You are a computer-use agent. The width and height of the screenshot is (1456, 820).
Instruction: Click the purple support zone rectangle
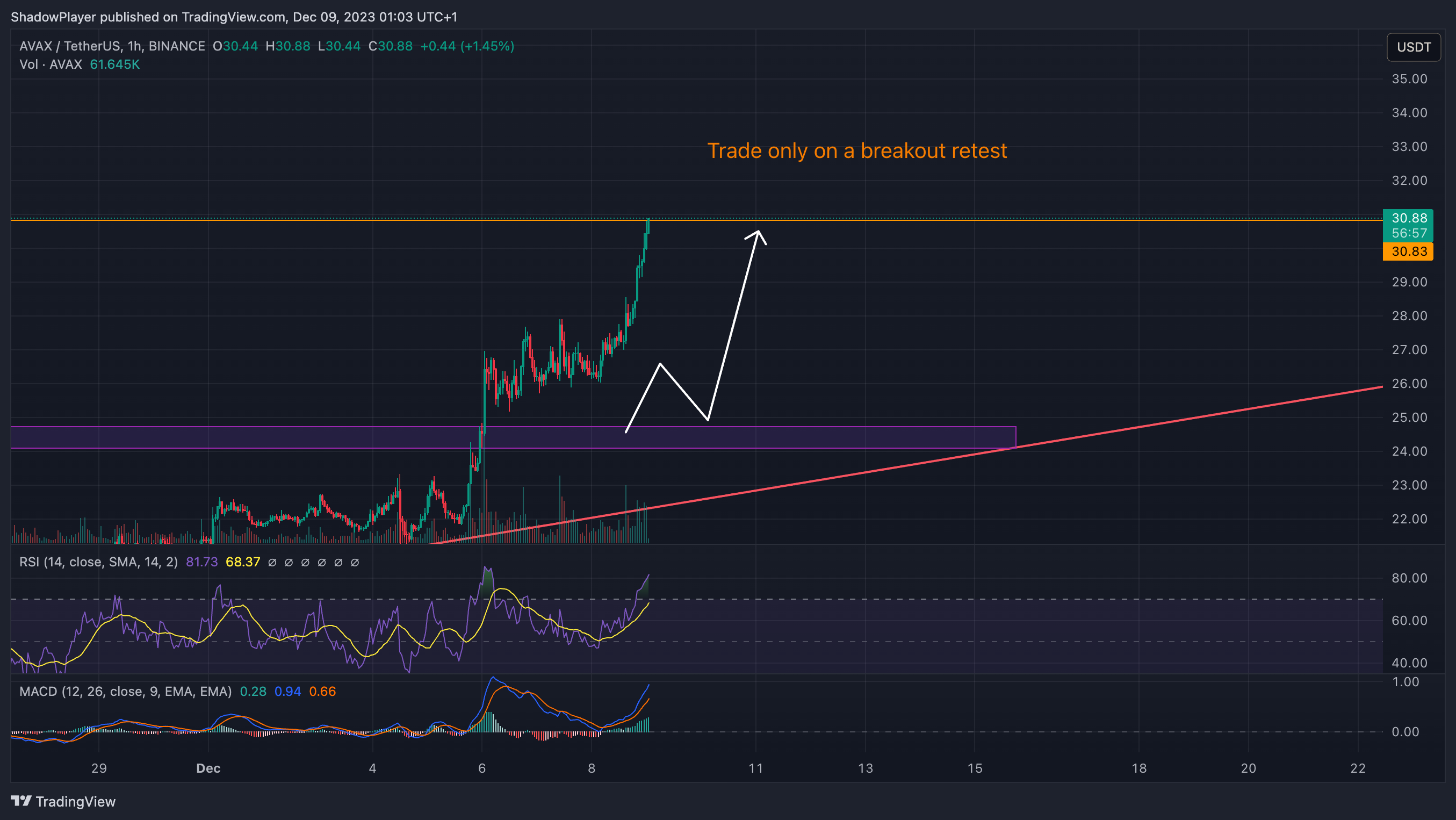(x=513, y=437)
